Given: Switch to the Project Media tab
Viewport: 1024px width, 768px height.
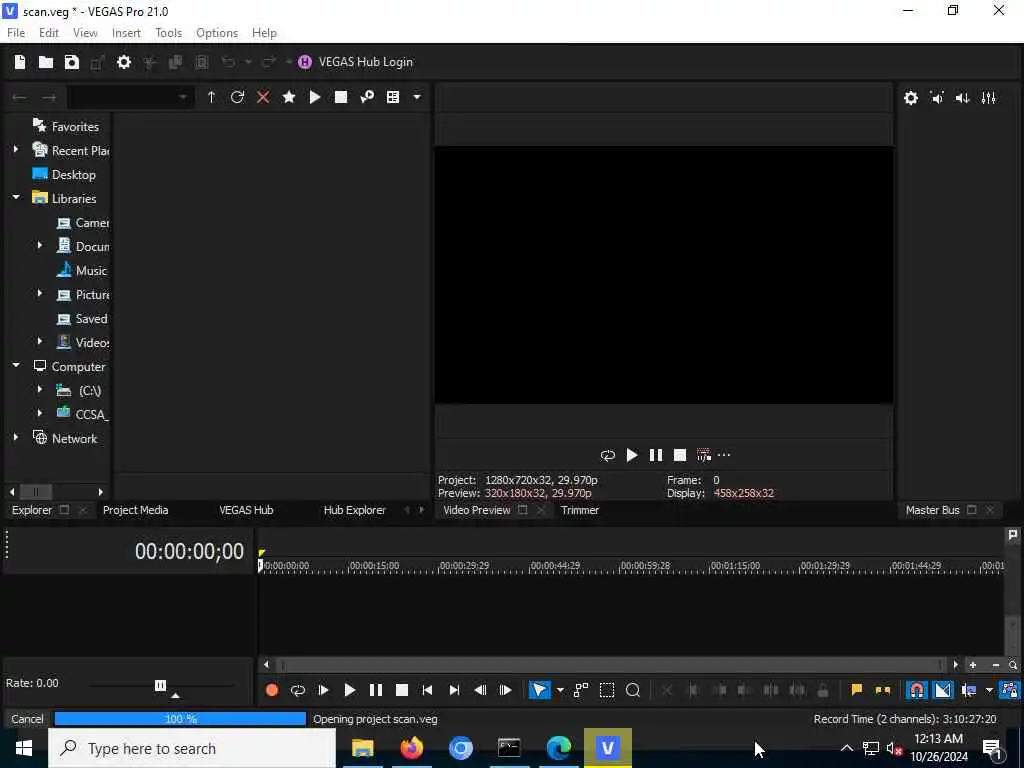Looking at the screenshot, I should click(136, 510).
